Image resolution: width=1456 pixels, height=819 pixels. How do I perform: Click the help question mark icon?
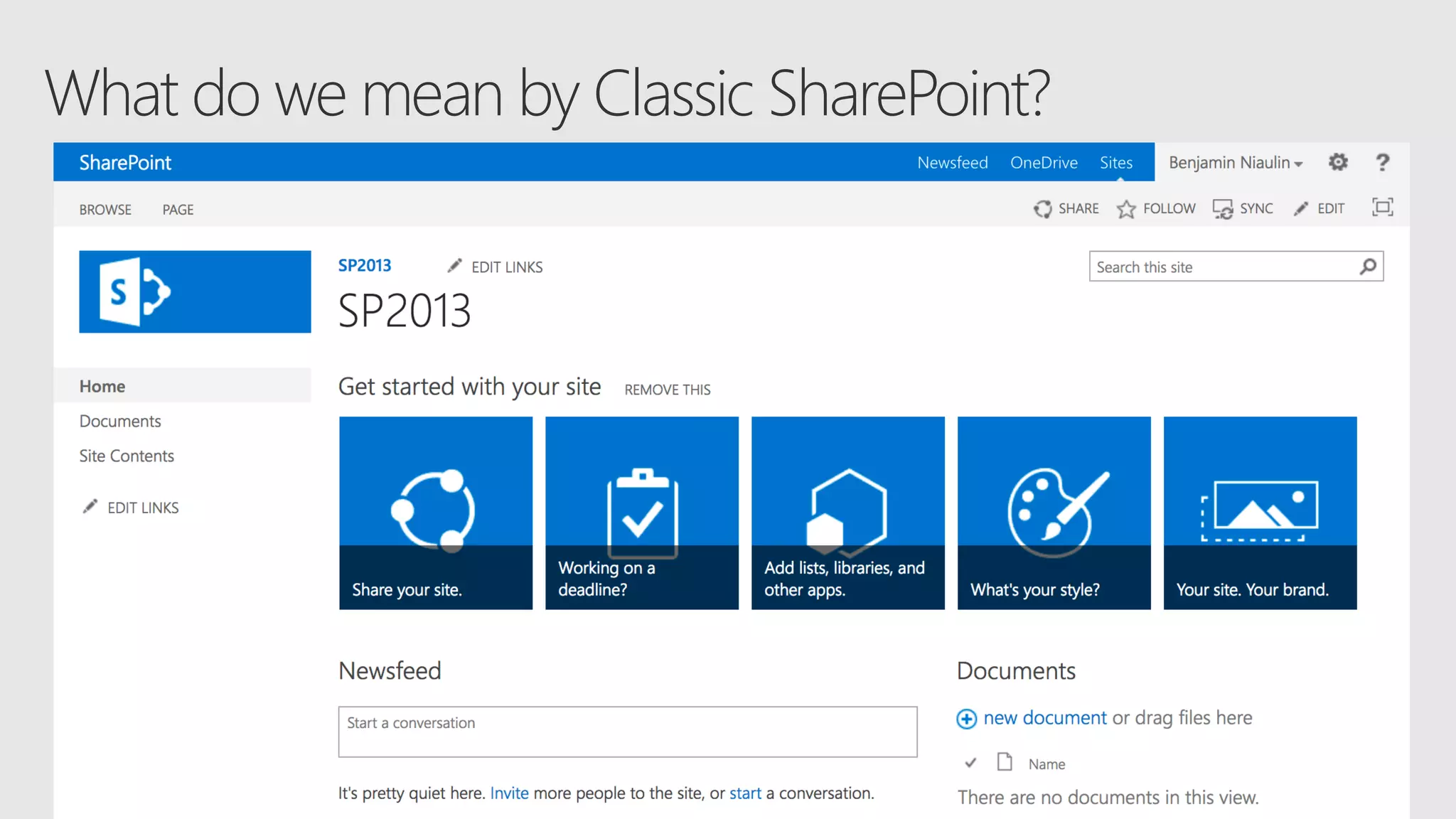pyautogui.click(x=1382, y=163)
